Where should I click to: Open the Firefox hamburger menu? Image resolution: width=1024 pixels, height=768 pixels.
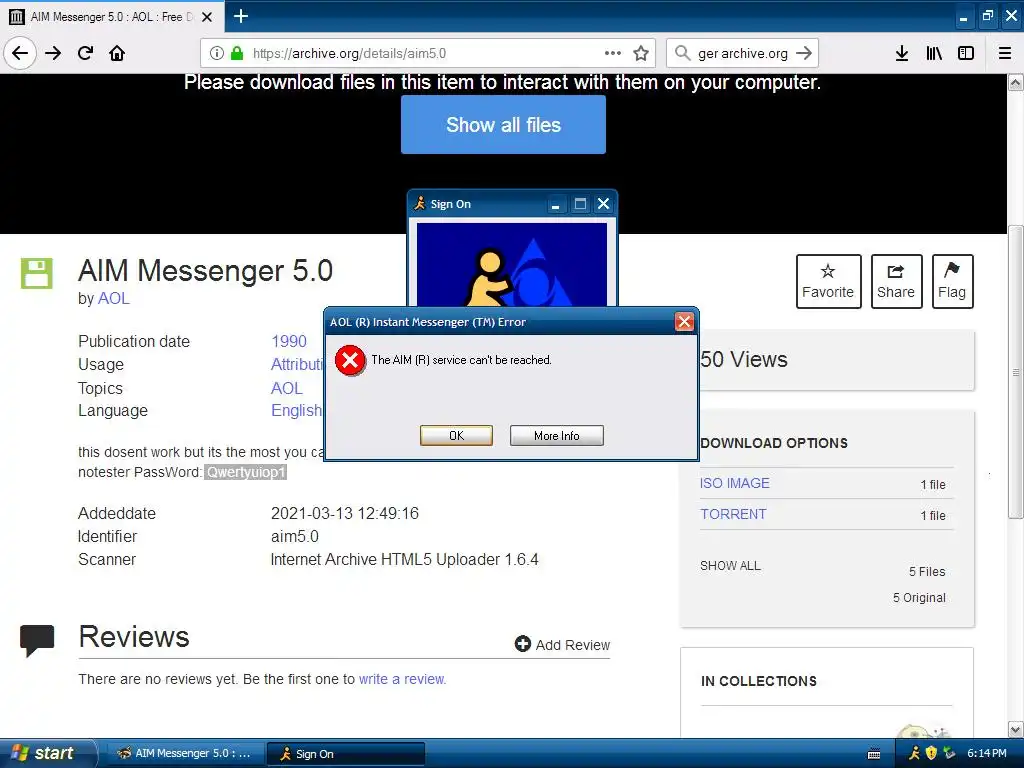point(1005,53)
